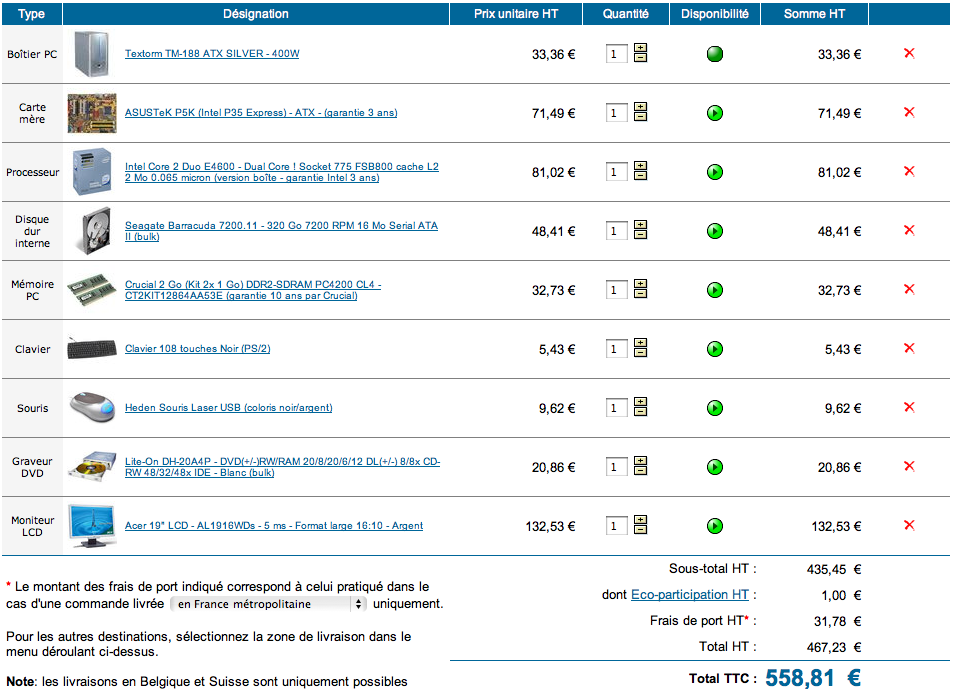Increase quantity of Crucial 2 Go memory
This screenshot has height=689, width=964.
click(641, 284)
